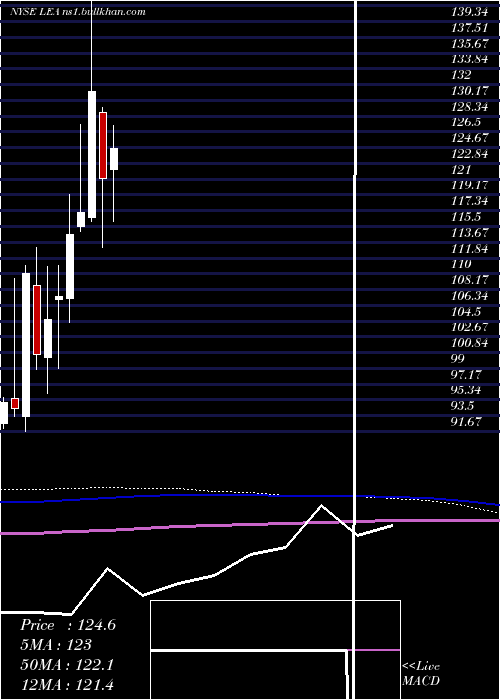500x700 pixels.
Task: Click the 111.84 price axis label
Action: coord(469,248)
